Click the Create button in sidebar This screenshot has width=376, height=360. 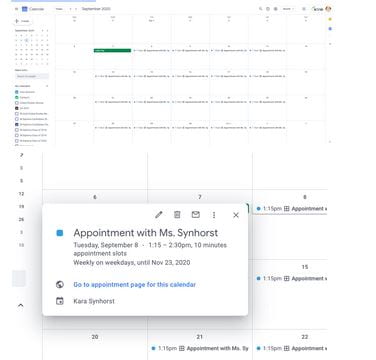22,21
